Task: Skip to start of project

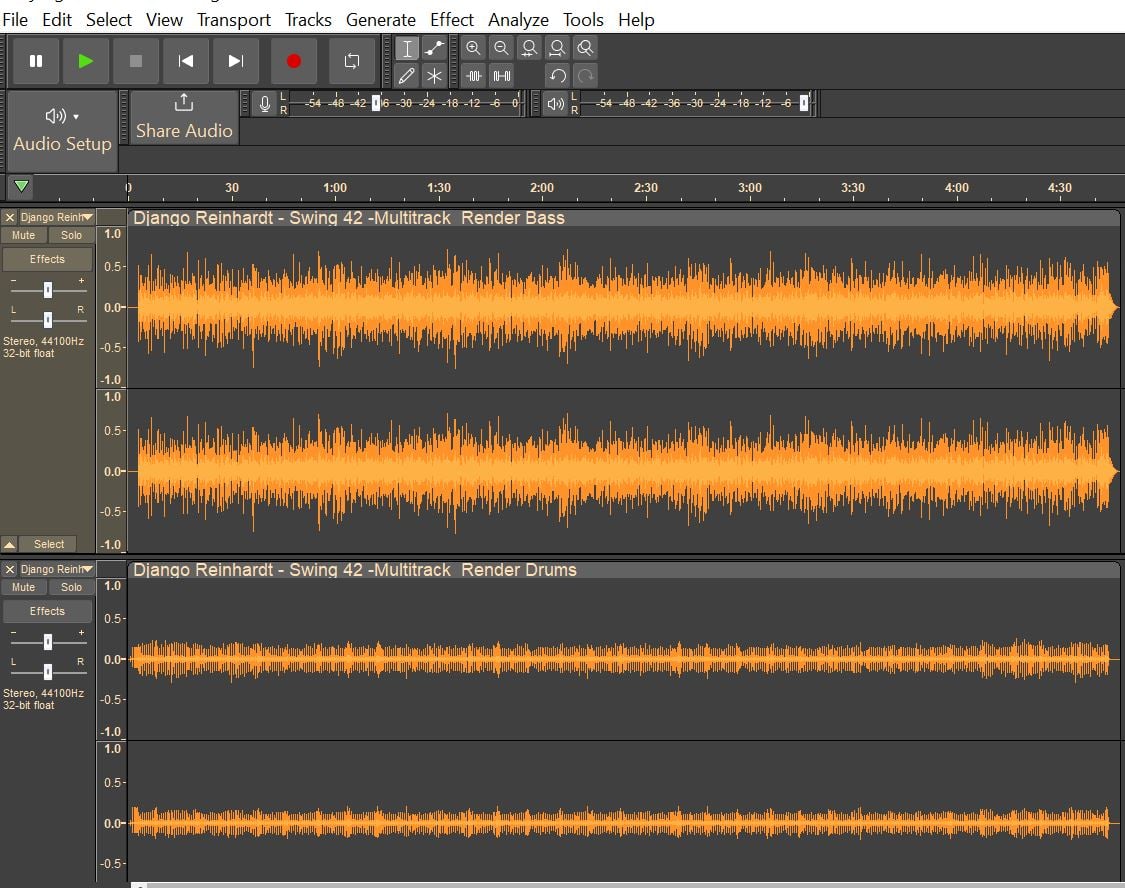Action: point(186,61)
